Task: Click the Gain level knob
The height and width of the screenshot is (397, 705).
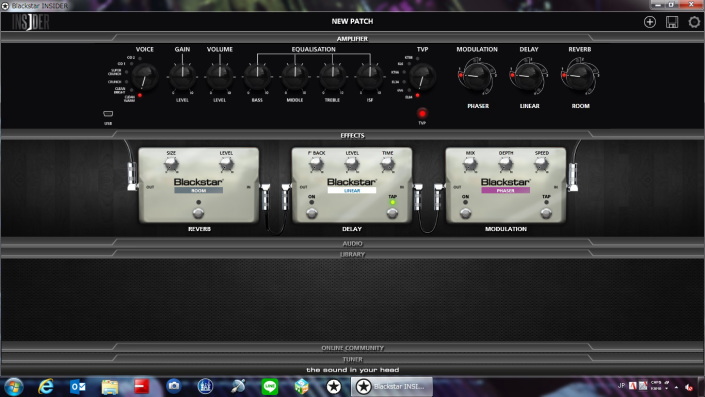Action: pos(182,76)
